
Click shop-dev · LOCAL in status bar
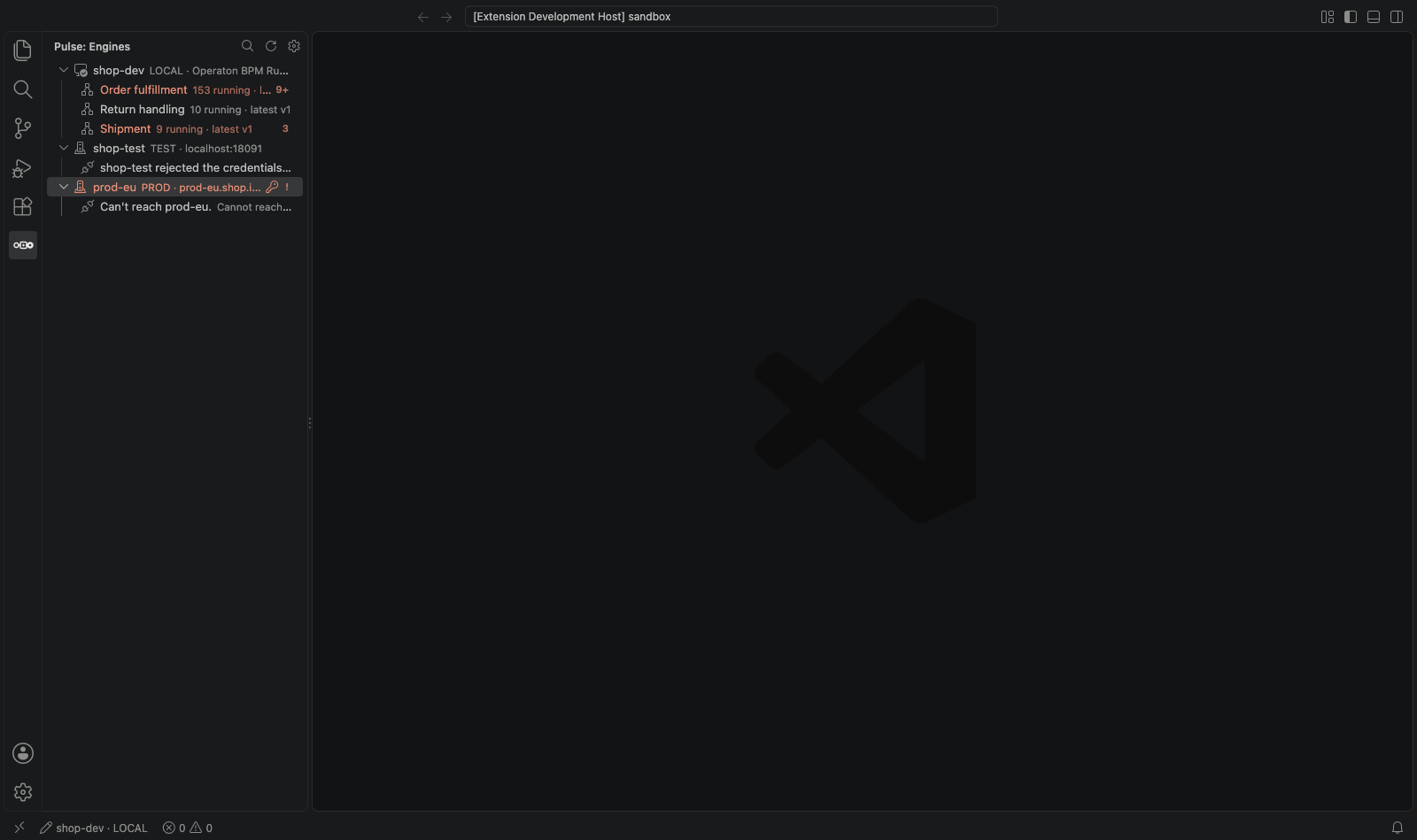coord(94,828)
